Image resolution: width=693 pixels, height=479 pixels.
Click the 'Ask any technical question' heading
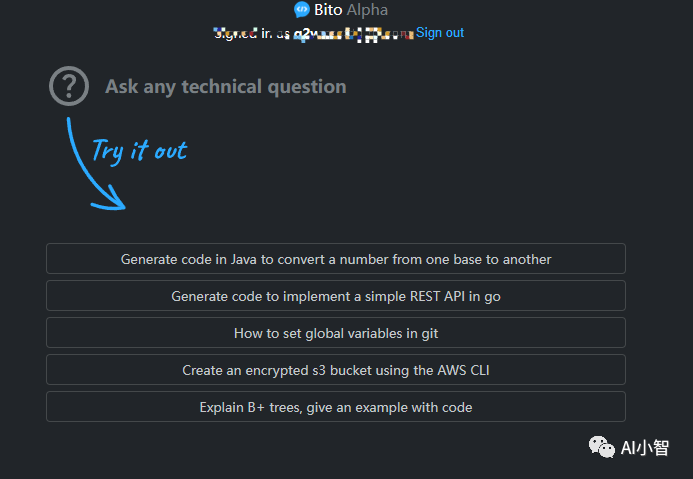tap(226, 87)
